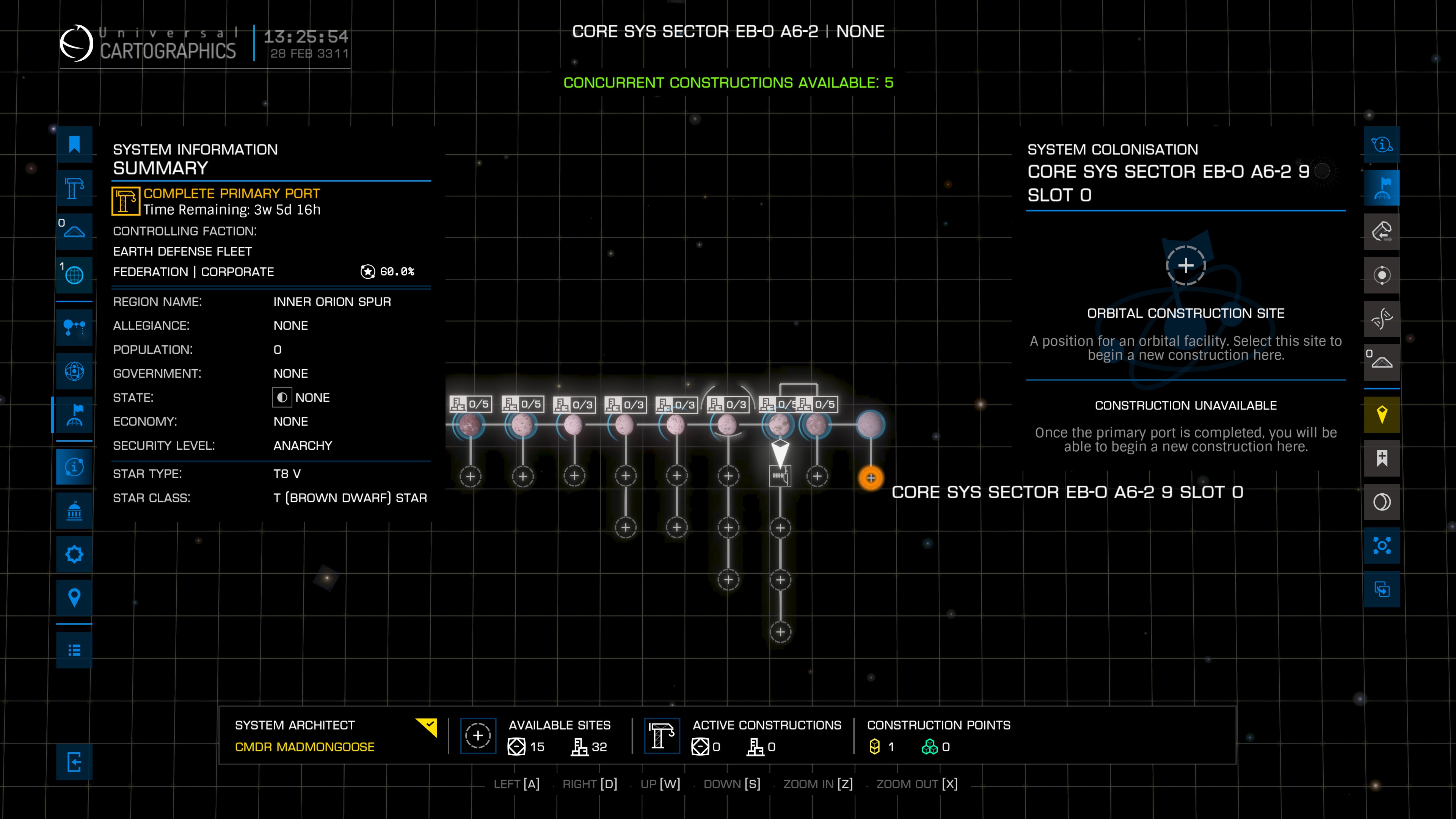
Task: Select the colonisation flag tab in right sidebar
Action: click(x=1382, y=188)
